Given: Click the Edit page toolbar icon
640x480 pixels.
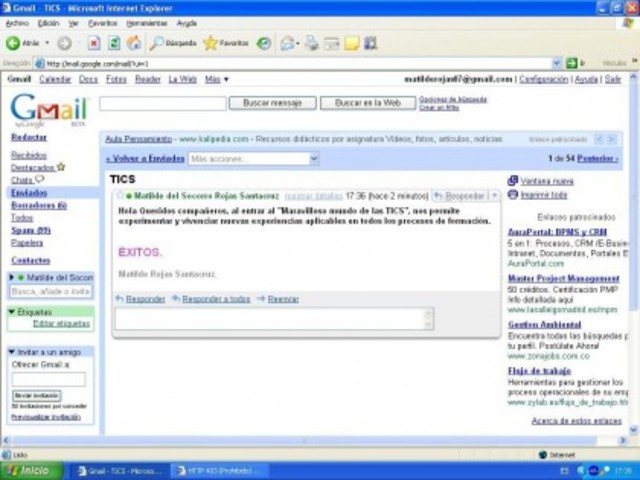Looking at the screenshot, I should click(331, 43).
